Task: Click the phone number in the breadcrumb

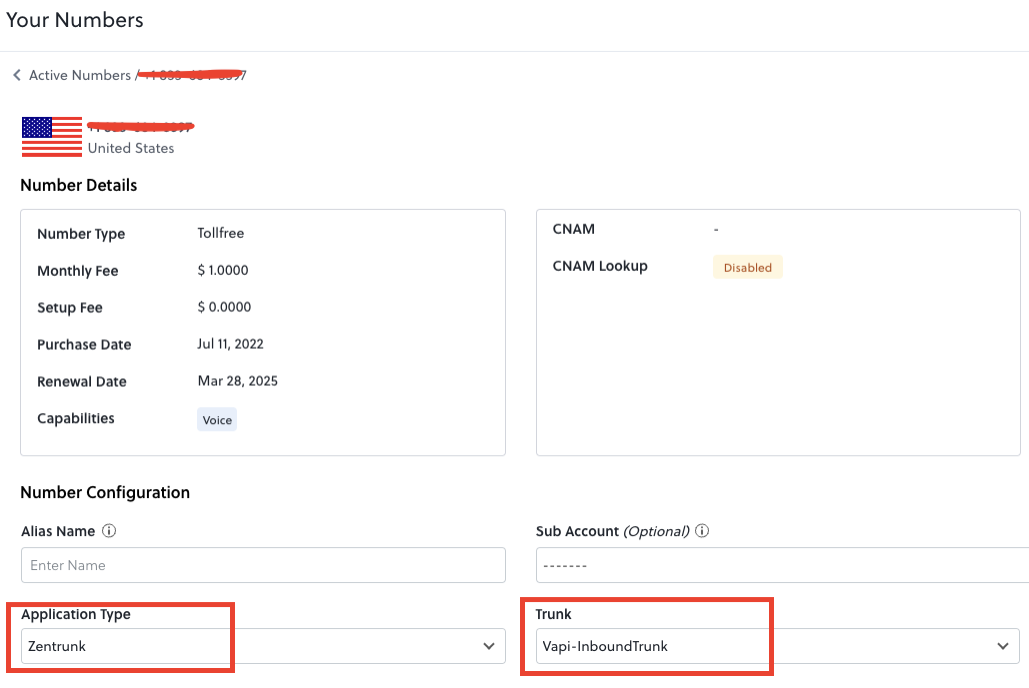Action: click(x=193, y=75)
